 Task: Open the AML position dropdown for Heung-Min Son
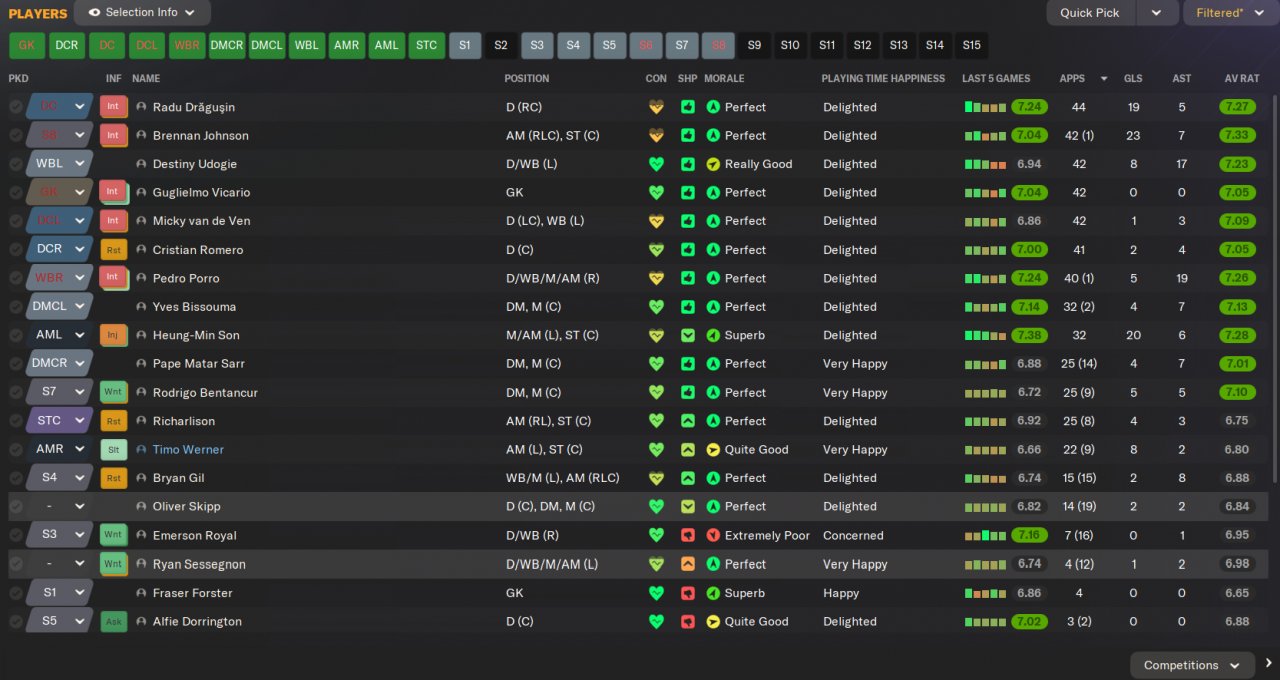[x=59, y=335]
